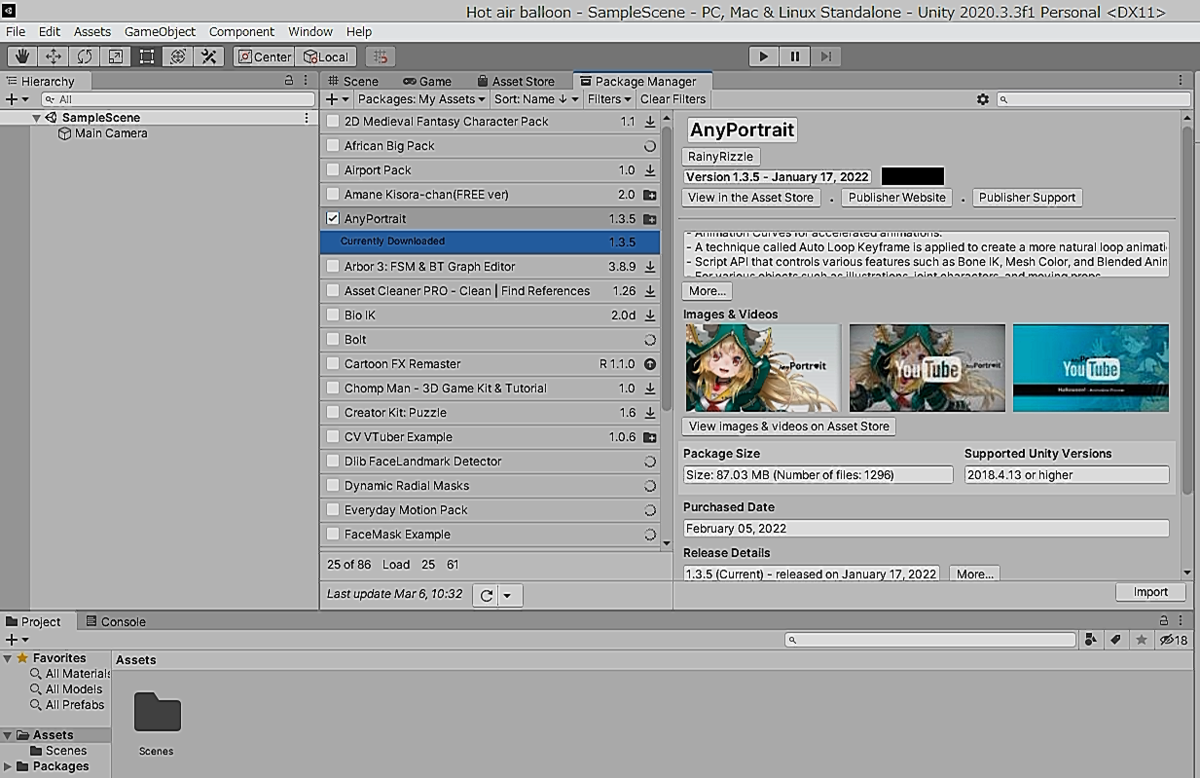Download the Airport Pack
The image size is (1200, 778).
point(650,170)
